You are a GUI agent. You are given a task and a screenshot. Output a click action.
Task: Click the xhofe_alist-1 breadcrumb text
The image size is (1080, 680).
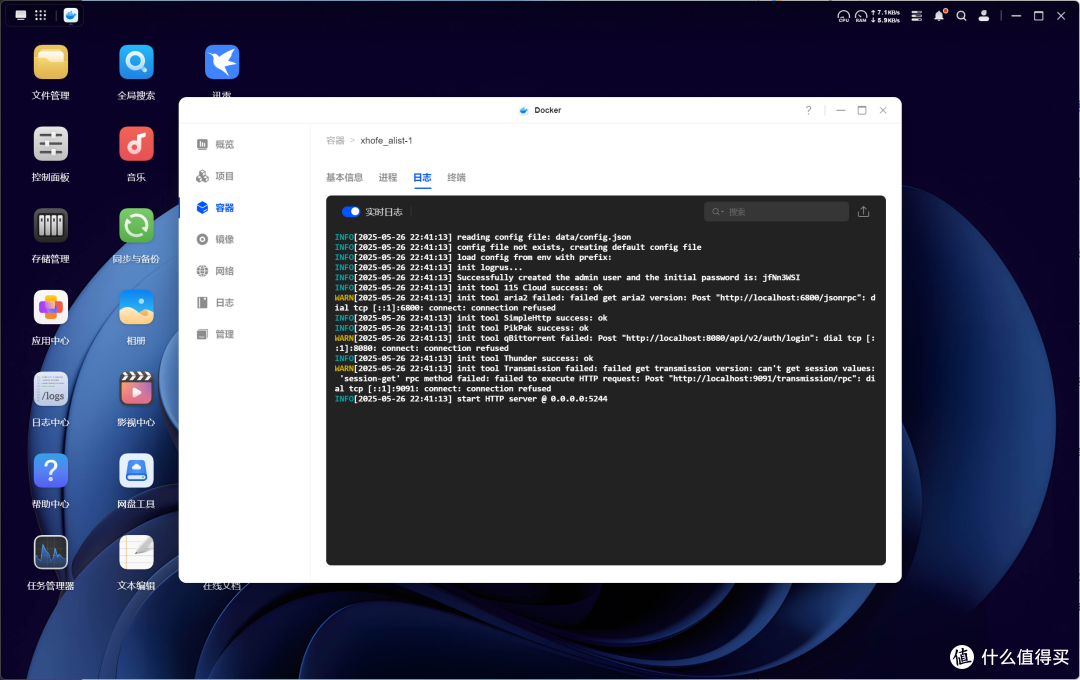pyautogui.click(x=386, y=141)
